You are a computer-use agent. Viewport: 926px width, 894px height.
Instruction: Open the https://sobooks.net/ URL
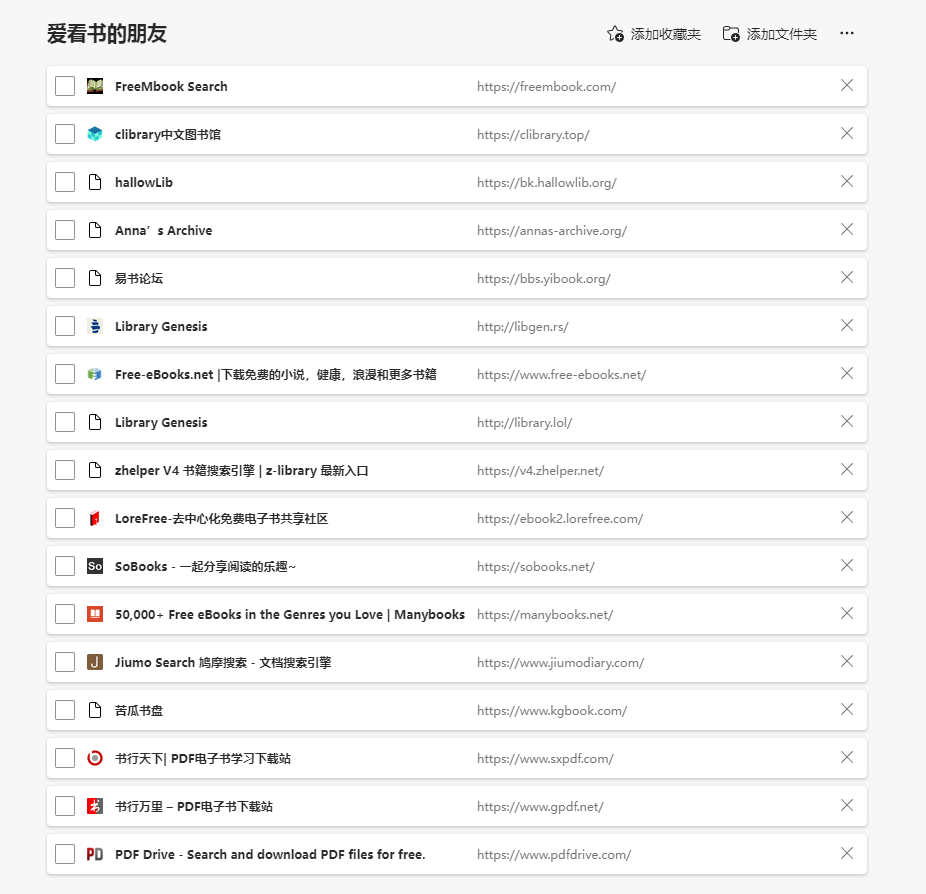click(x=536, y=567)
